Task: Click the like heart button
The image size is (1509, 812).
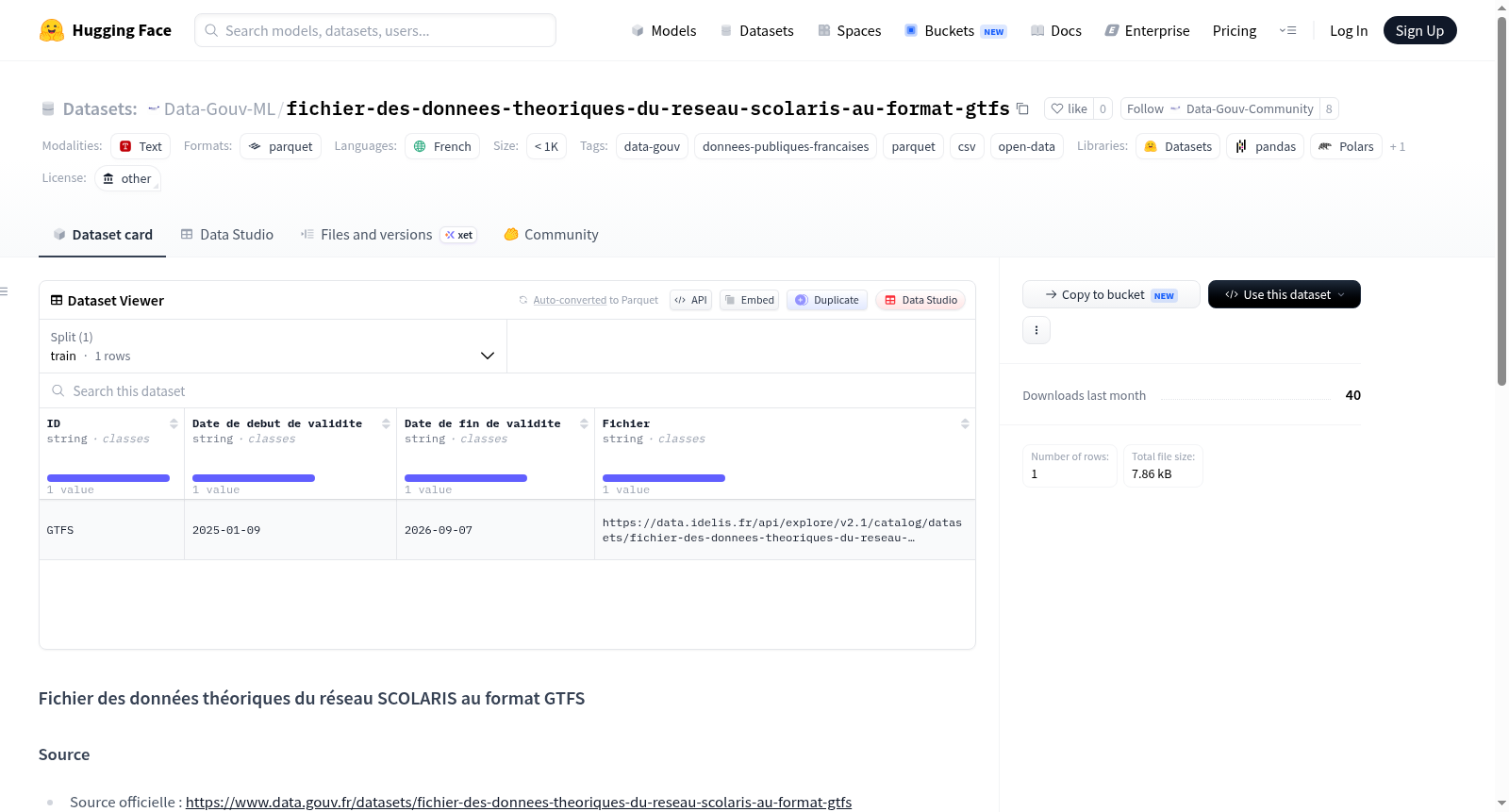Action: (x=1070, y=108)
